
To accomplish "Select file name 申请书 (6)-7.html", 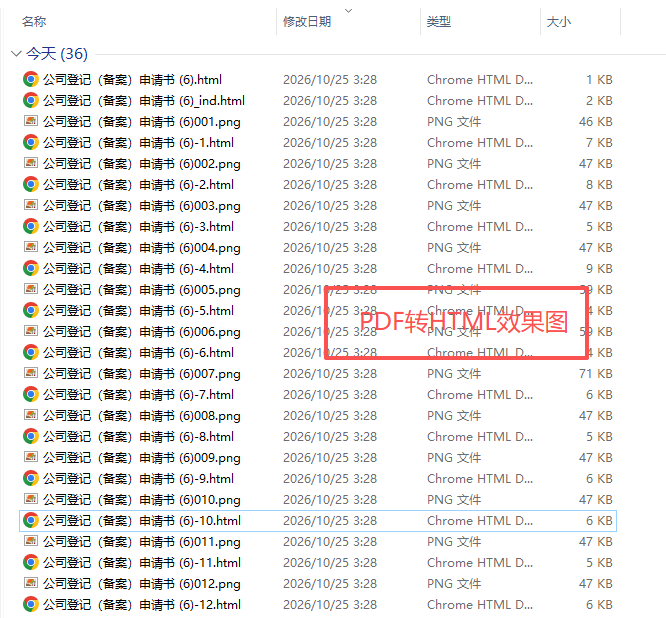I will (x=138, y=395).
